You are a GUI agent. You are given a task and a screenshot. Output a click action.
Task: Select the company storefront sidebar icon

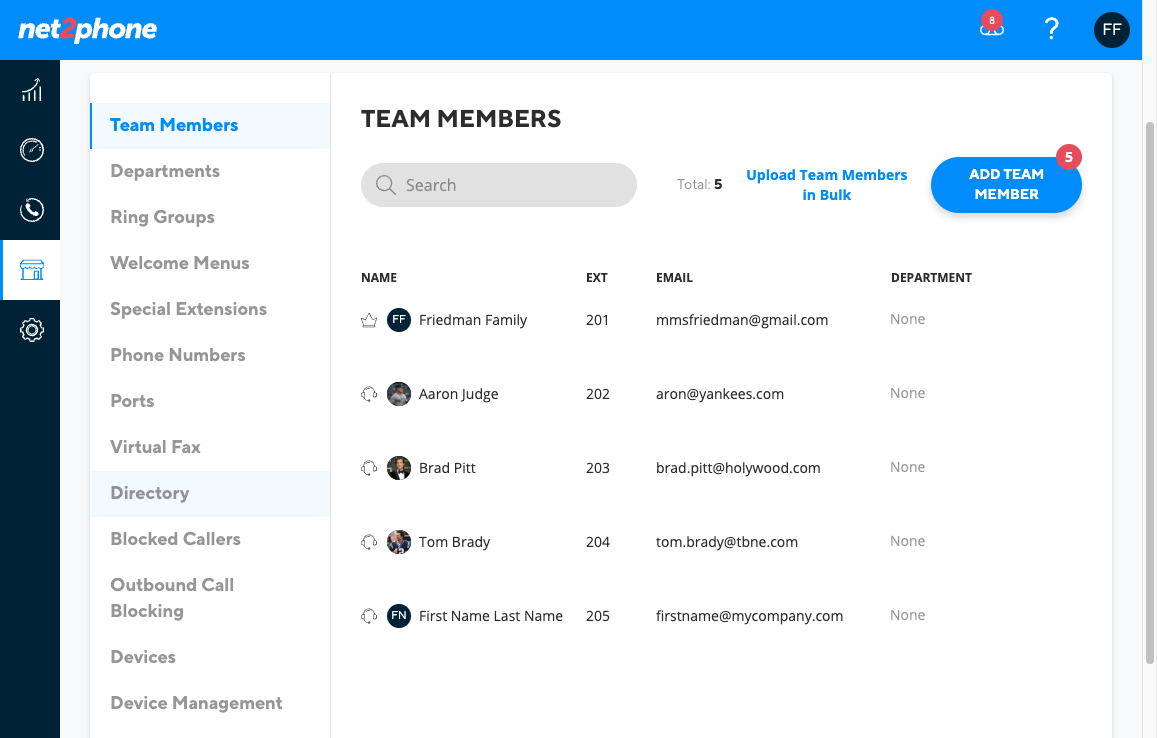click(x=31, y=270)
